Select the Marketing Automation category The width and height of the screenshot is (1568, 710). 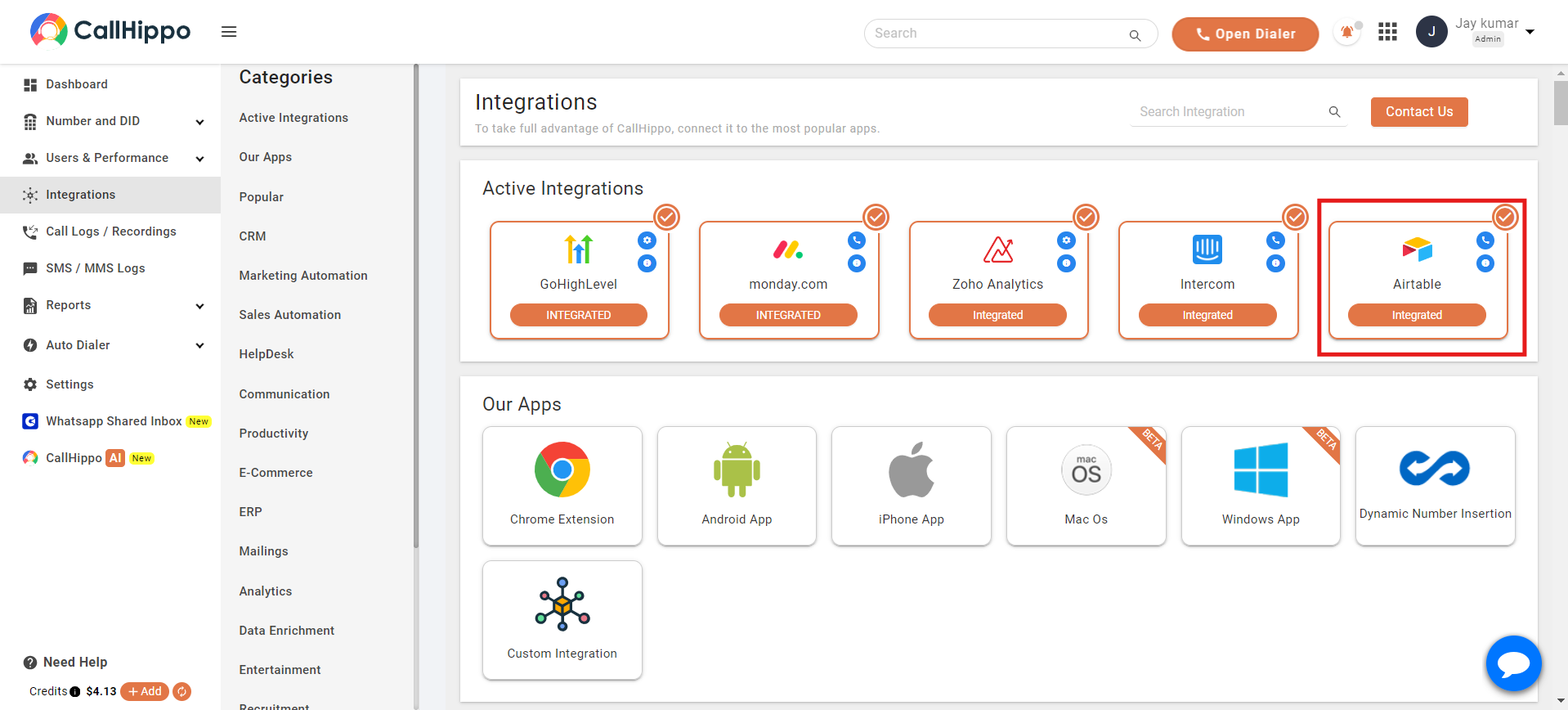[x=303, y=276]
